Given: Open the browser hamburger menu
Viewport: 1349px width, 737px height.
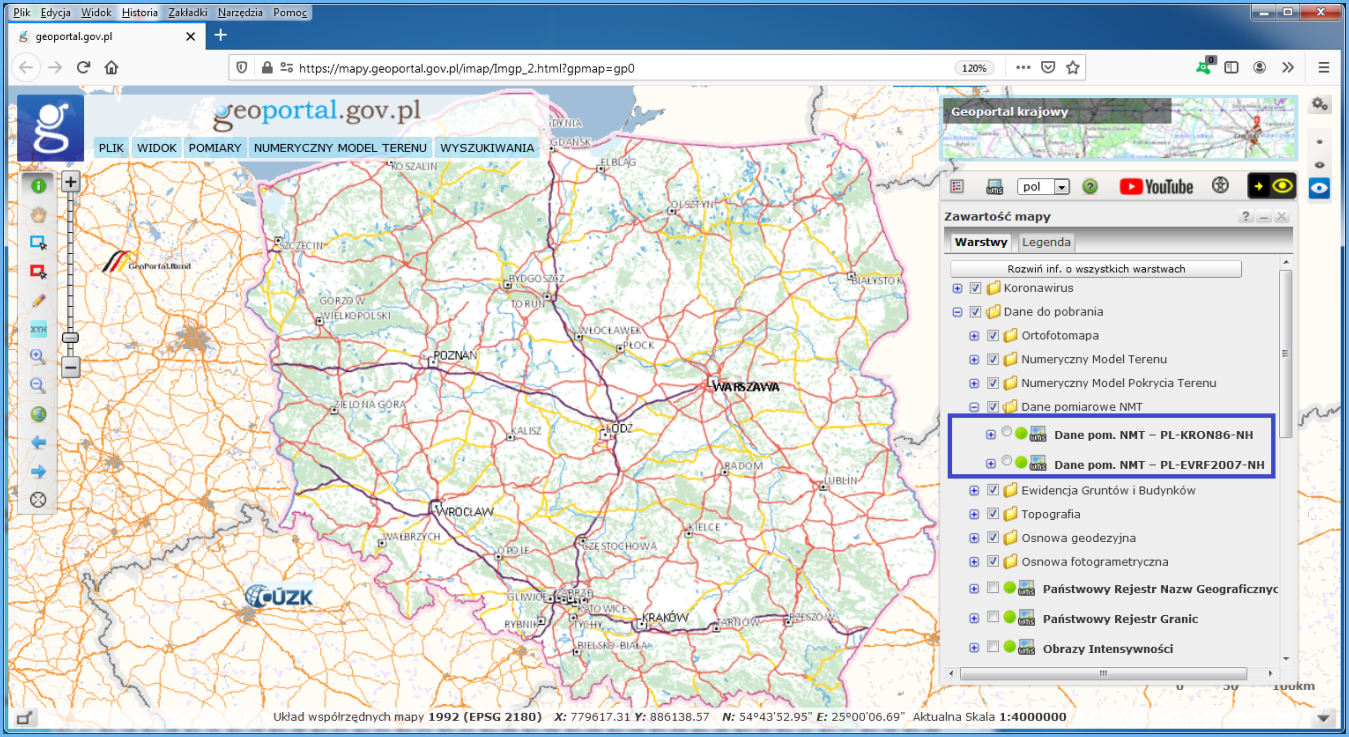Looking at the screenshot, I should 1324,68.
